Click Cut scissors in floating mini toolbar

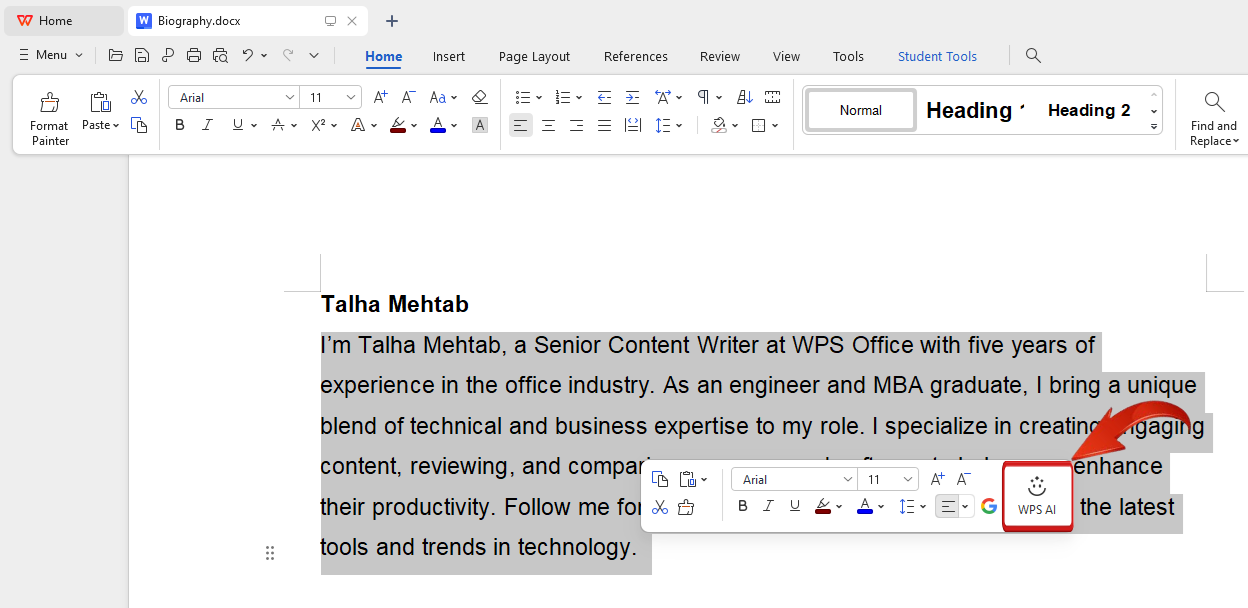tap(659, 507)
